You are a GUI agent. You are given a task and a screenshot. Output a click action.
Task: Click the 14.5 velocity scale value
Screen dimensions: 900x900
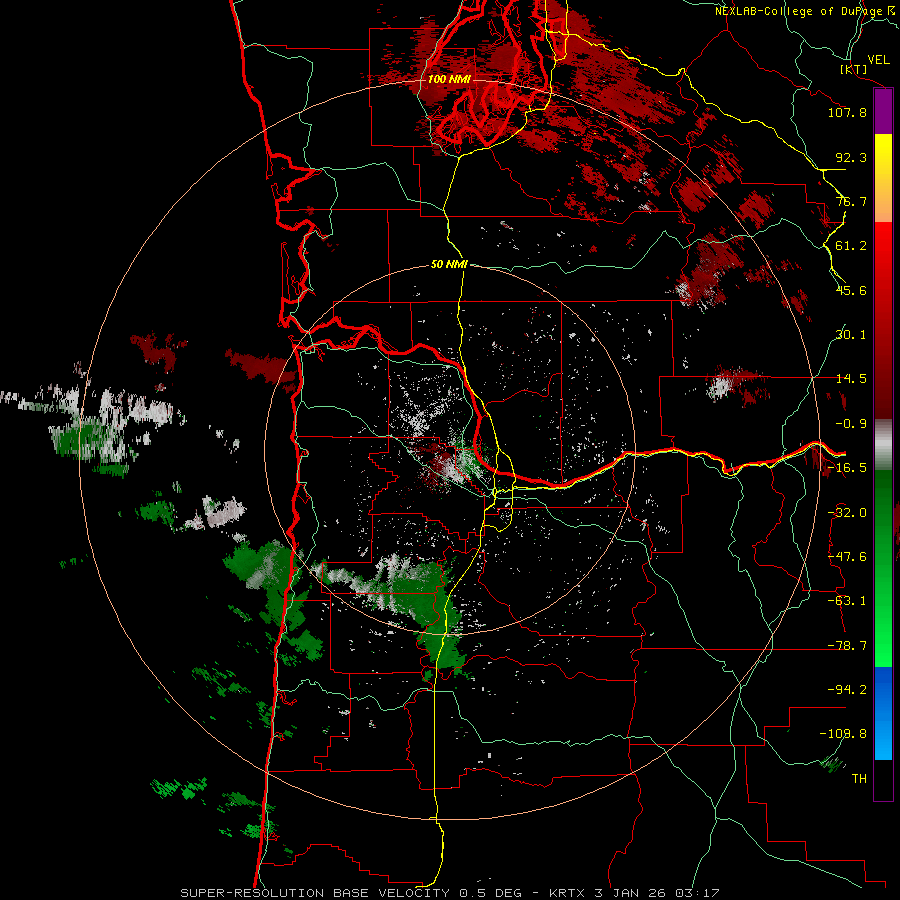point(851,379)
